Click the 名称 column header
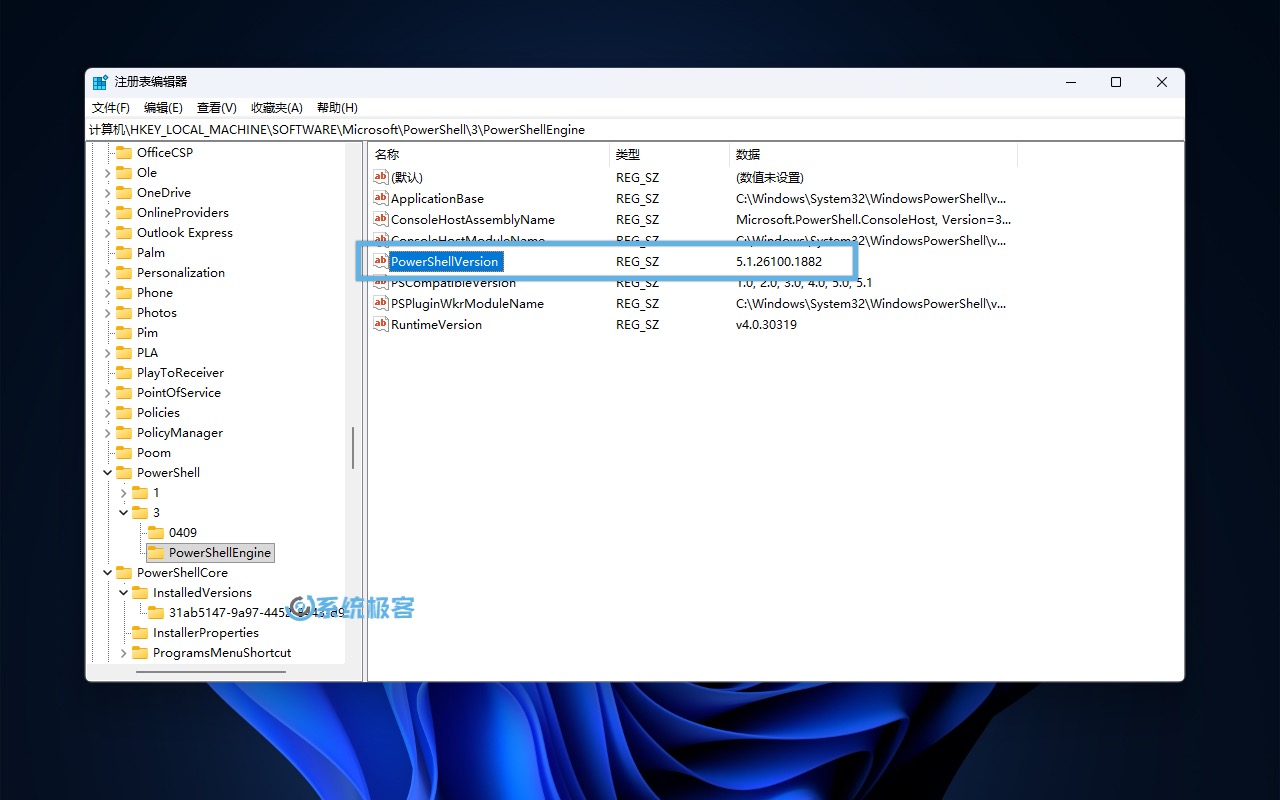This screenshot has width=1280, height=800. click(x=387, y=155)
